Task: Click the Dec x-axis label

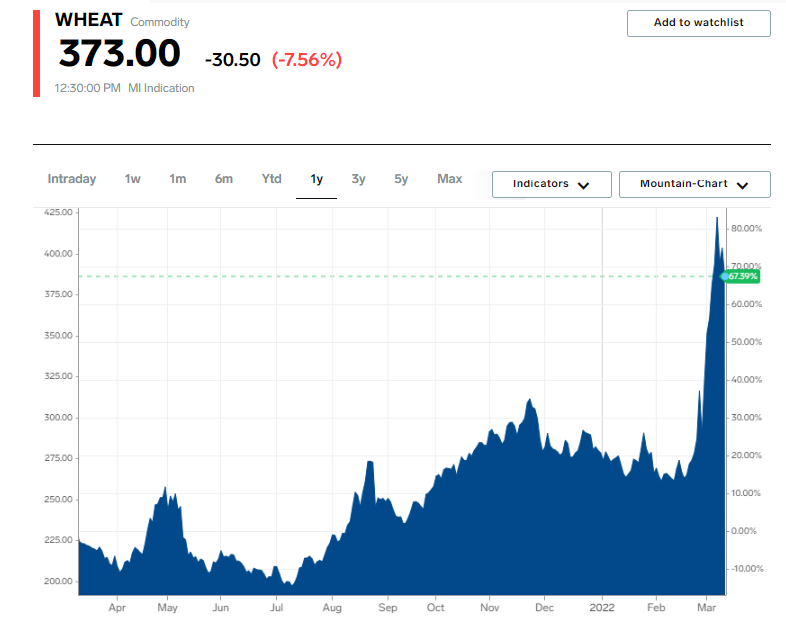Action: pos(544,607)
